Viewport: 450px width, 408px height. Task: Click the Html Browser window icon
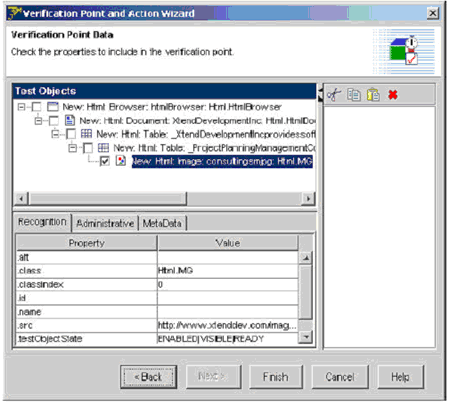53,107
